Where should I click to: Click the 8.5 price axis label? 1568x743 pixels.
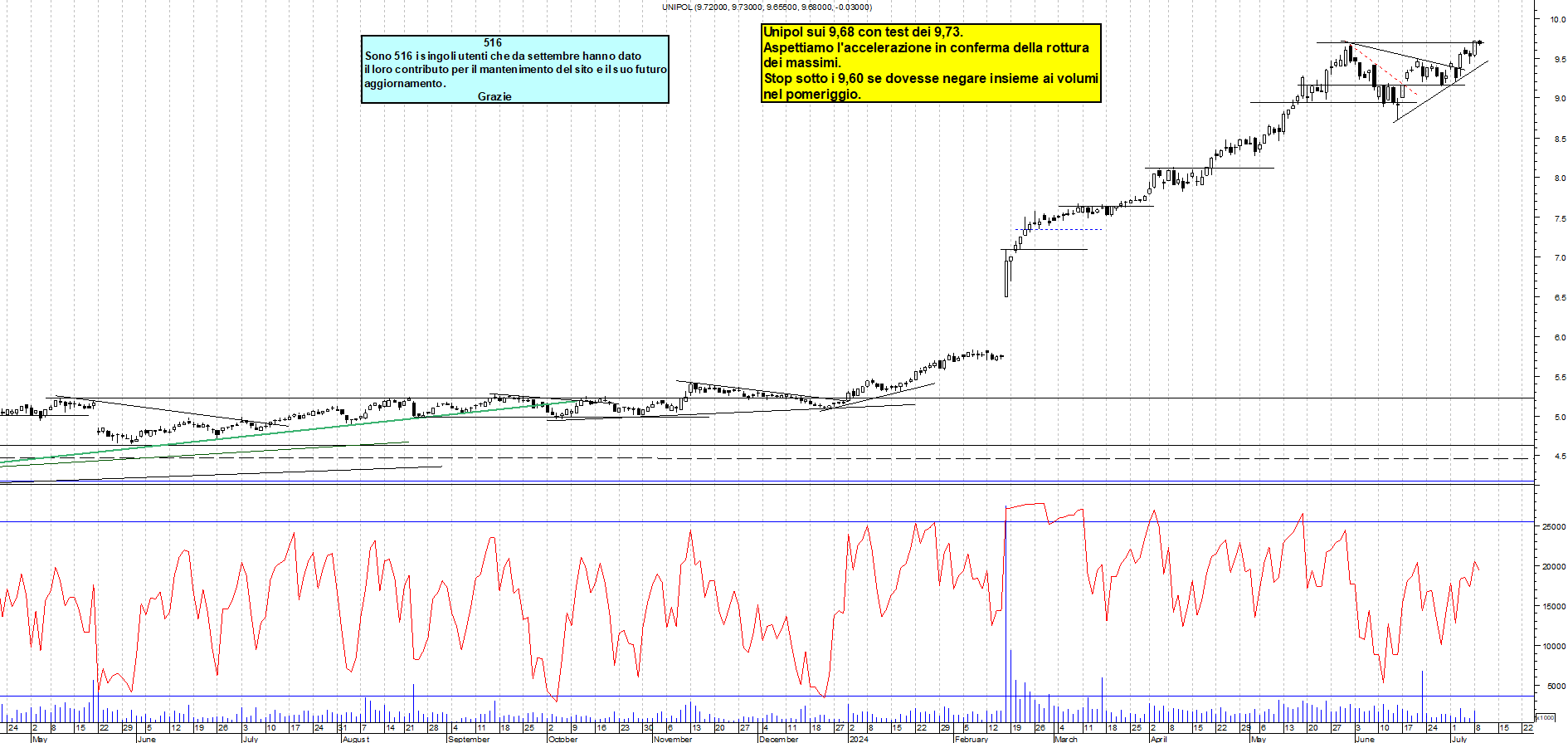1560,139
